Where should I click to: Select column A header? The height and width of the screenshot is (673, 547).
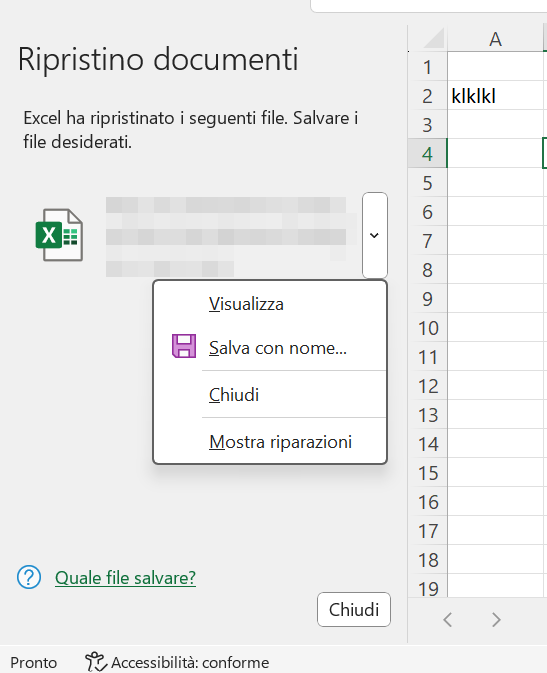[495, 39]
